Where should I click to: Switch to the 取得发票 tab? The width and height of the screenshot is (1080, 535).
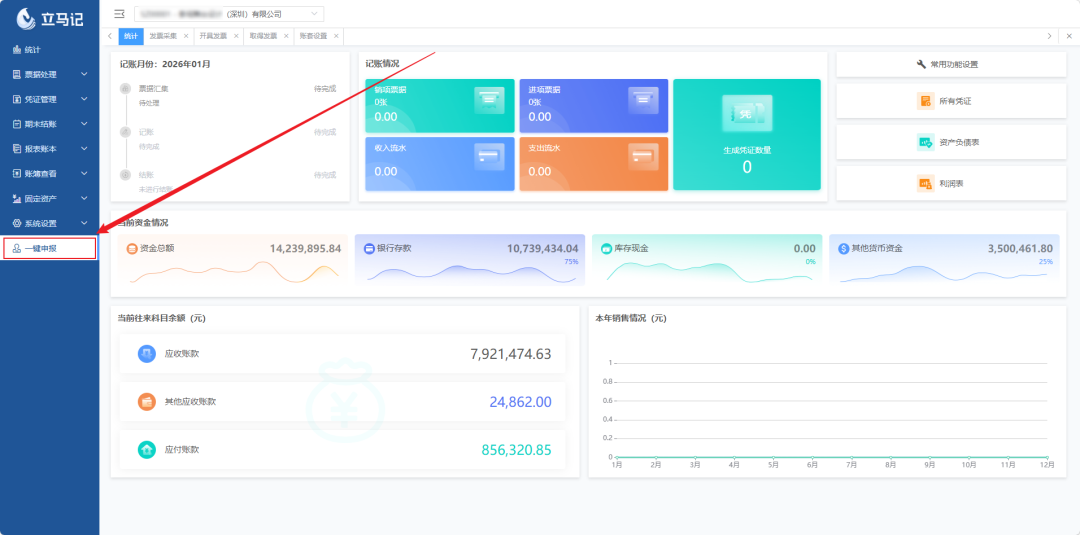click(263, 36)
